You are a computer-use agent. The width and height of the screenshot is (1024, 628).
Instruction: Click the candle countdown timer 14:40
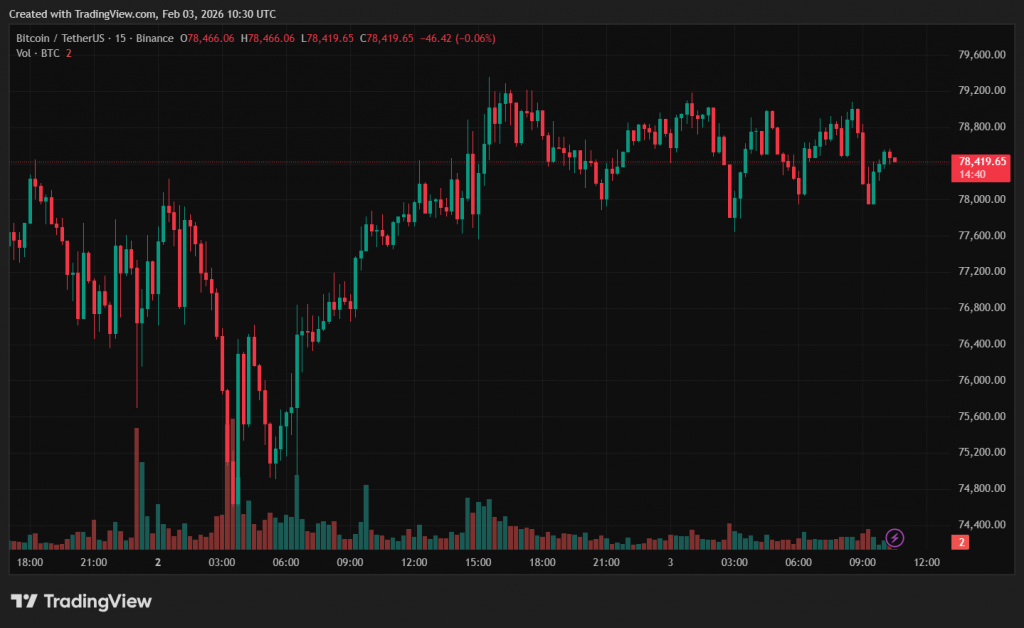pyautogui.click(x=972, y=174)
